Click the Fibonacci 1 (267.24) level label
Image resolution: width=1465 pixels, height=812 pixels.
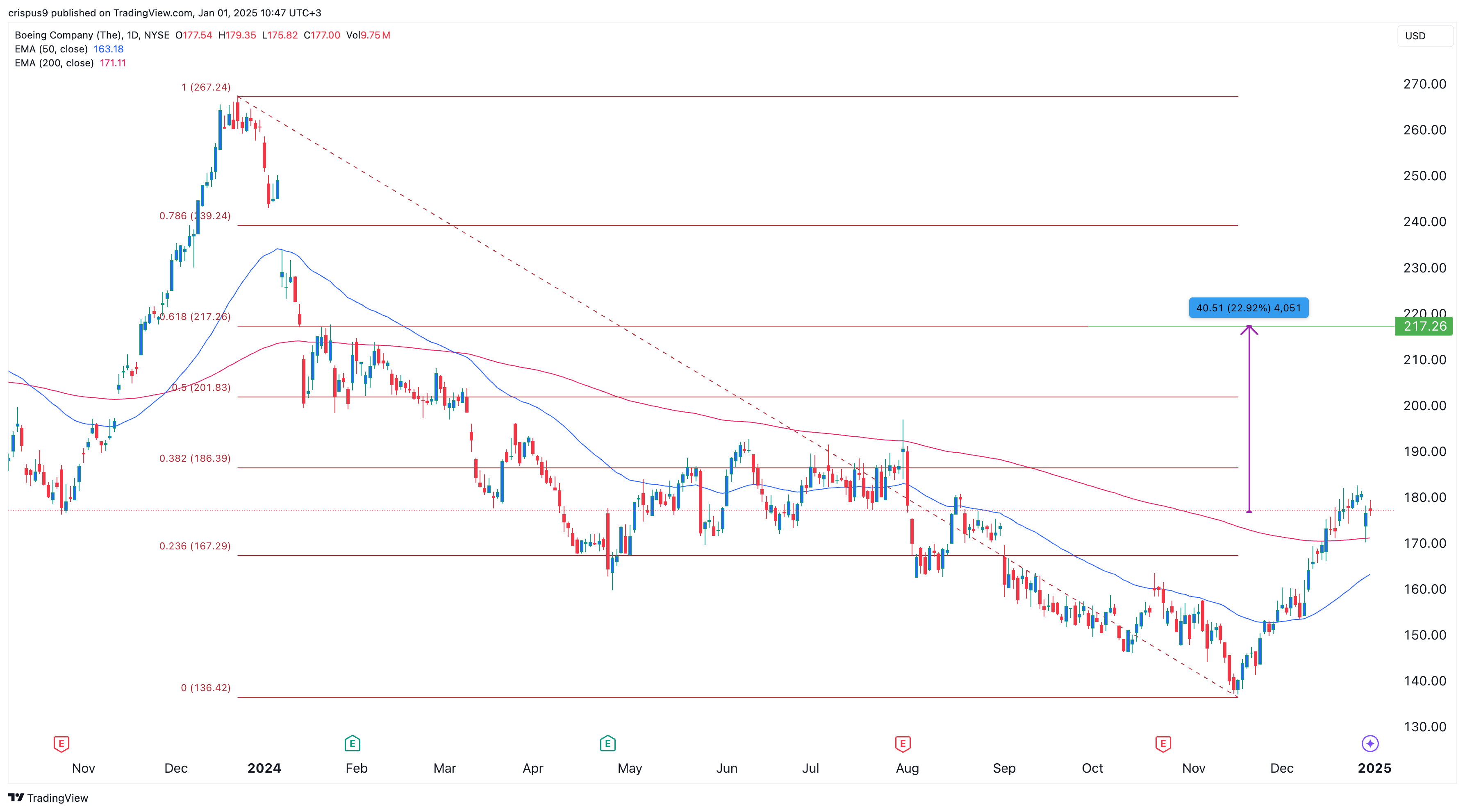tap(206, 87)
